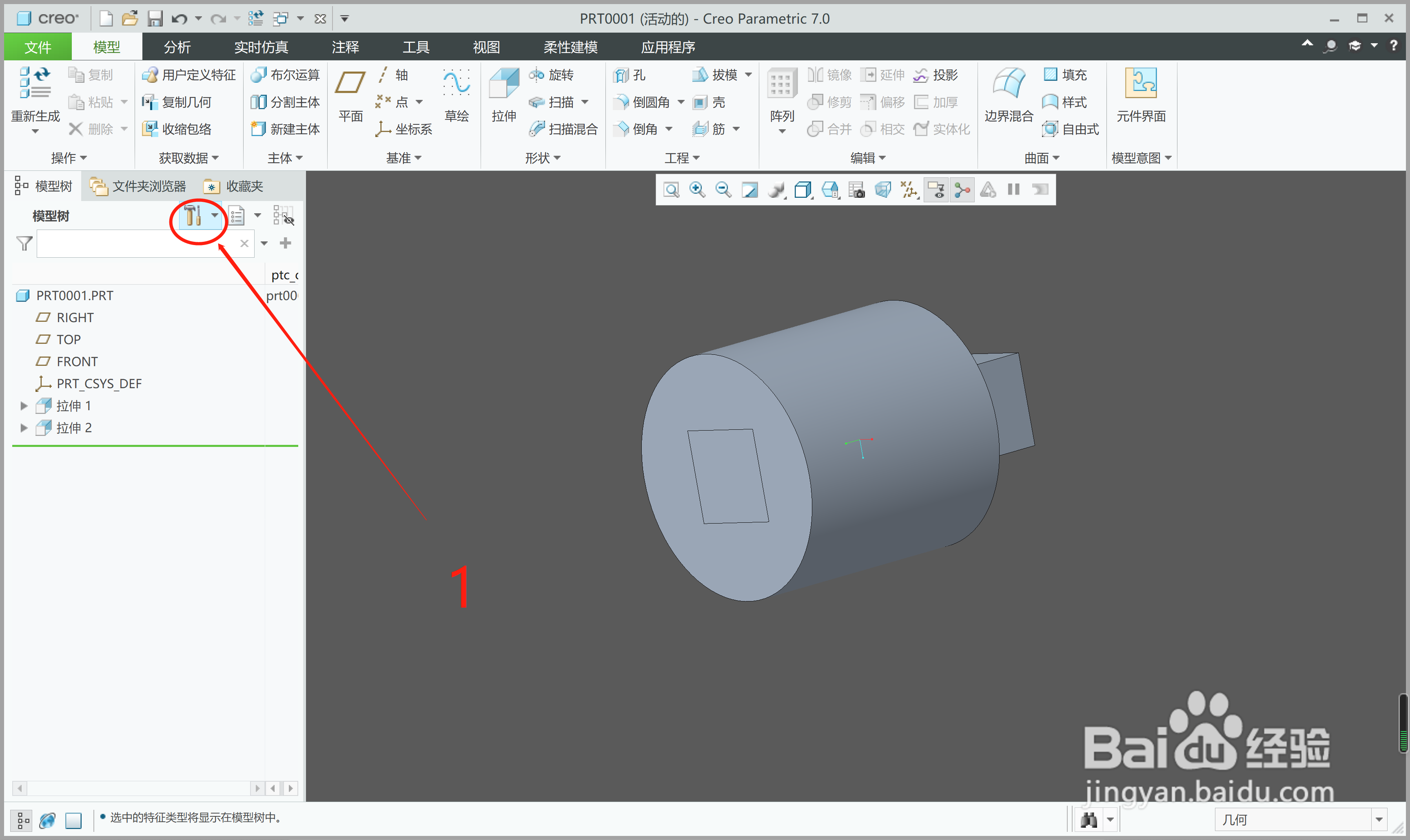Click the Zoom Out magnifier icon

pyautogui.click(x=723, y=190)
